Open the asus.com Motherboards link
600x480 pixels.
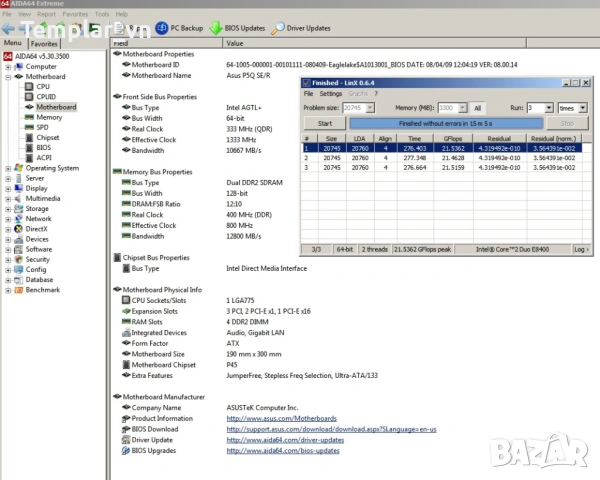coord(281,418)
